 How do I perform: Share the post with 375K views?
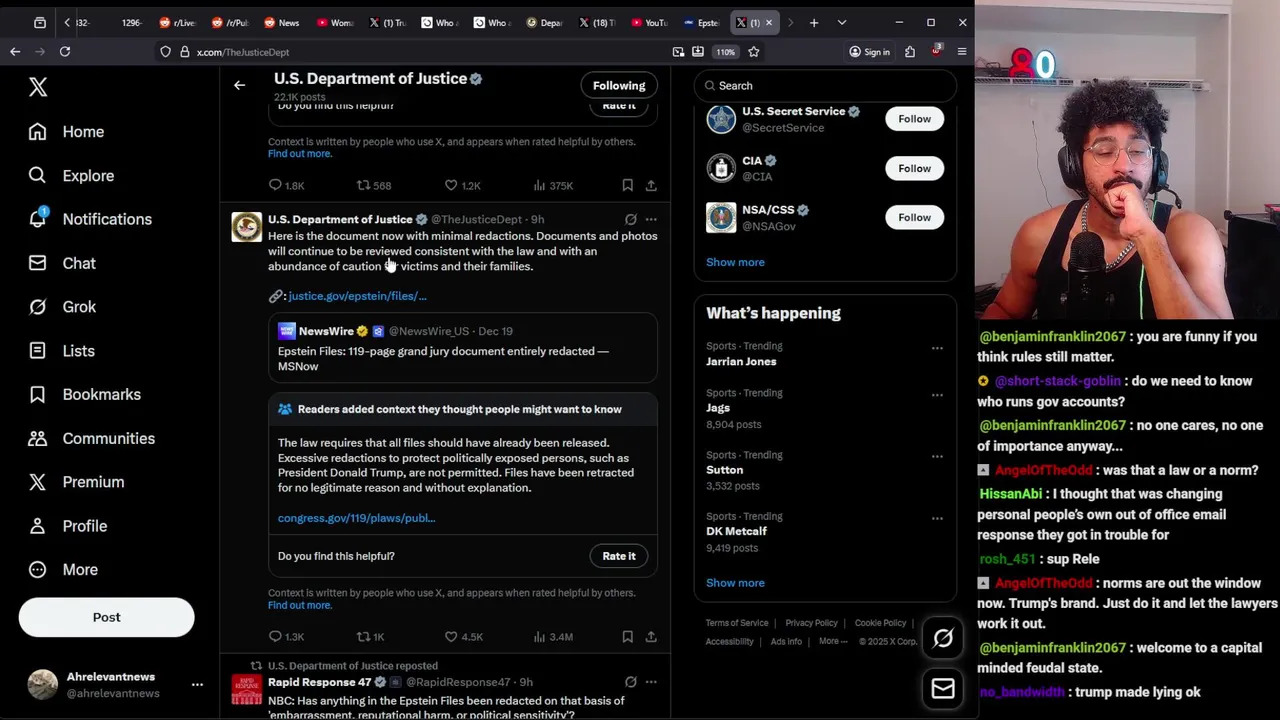(x=651, y=185)
